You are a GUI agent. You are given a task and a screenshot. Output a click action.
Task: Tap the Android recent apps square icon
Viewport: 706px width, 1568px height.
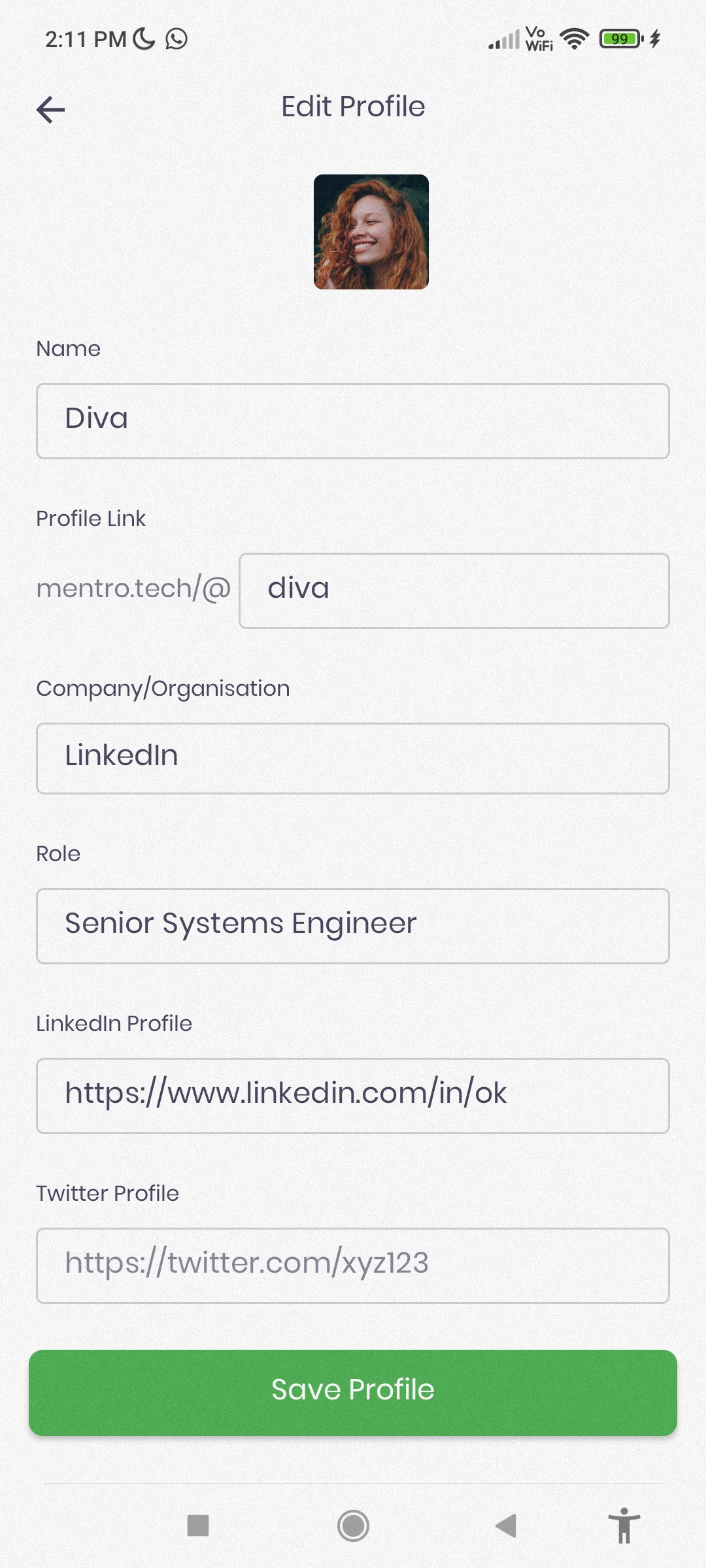pyautogui.click(x=198, y=1526)
